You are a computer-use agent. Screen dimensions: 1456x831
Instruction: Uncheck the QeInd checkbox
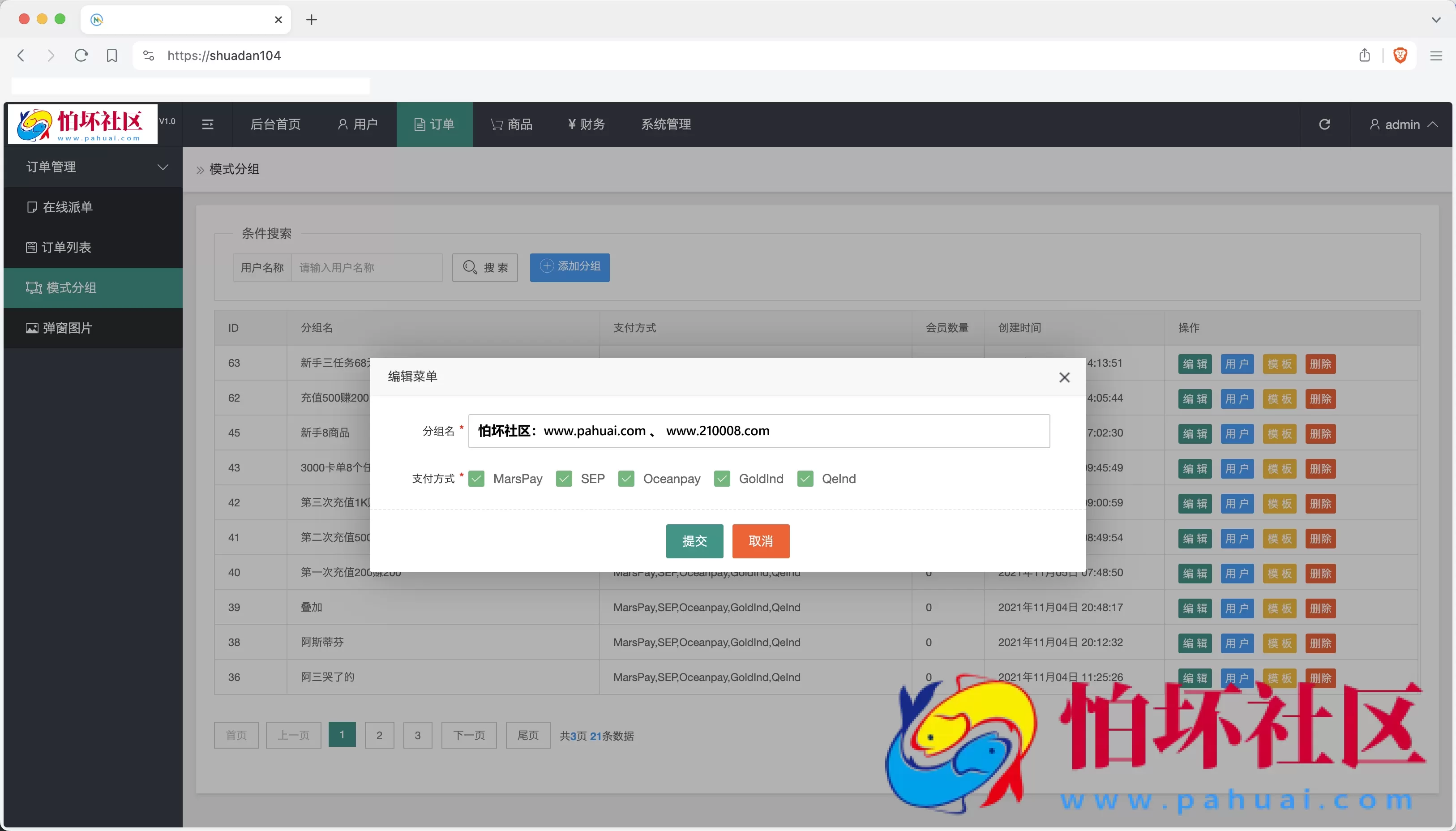[805, 479]
